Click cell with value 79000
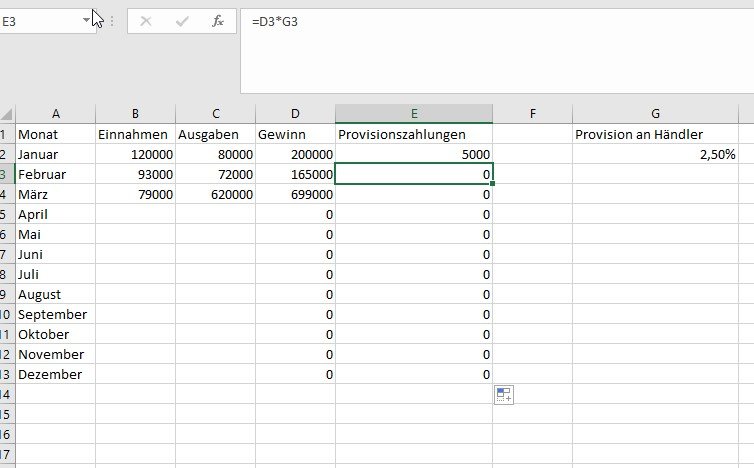The height and width of the screenshot is (468, 754). coord(136,194)
